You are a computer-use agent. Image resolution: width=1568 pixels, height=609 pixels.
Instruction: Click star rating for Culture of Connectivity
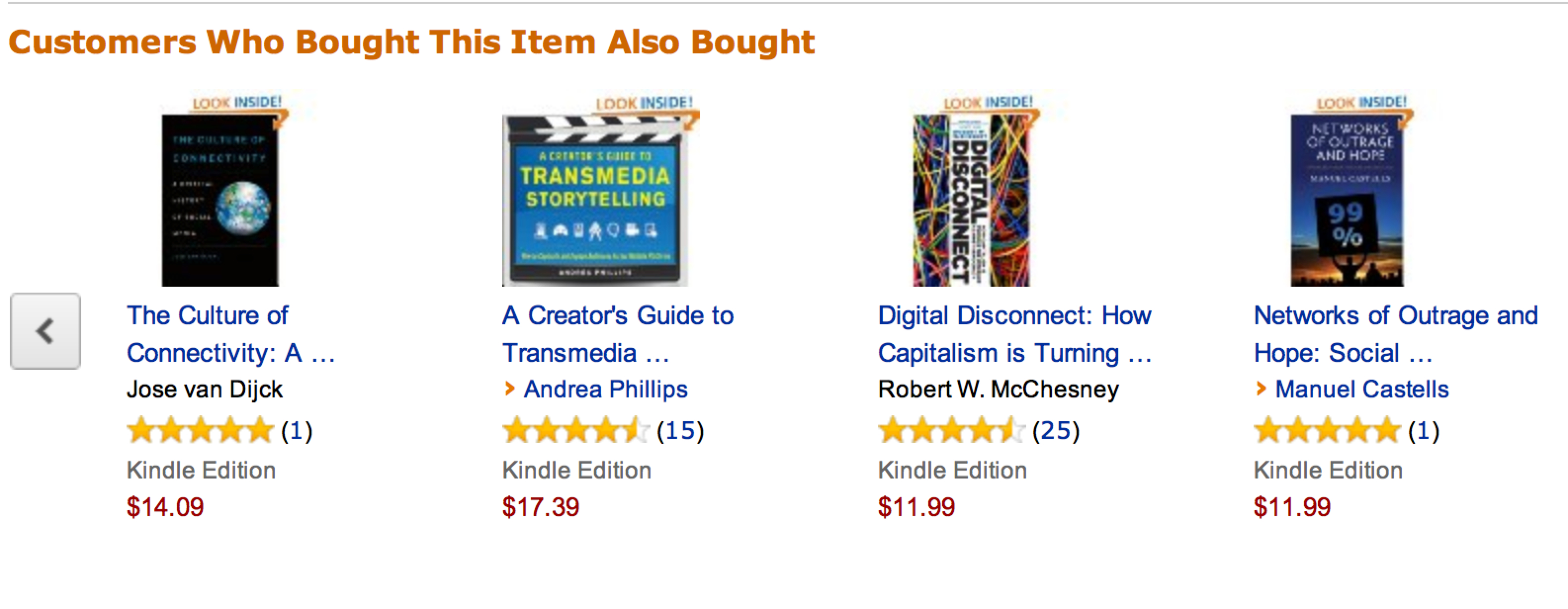coord(200,430)
